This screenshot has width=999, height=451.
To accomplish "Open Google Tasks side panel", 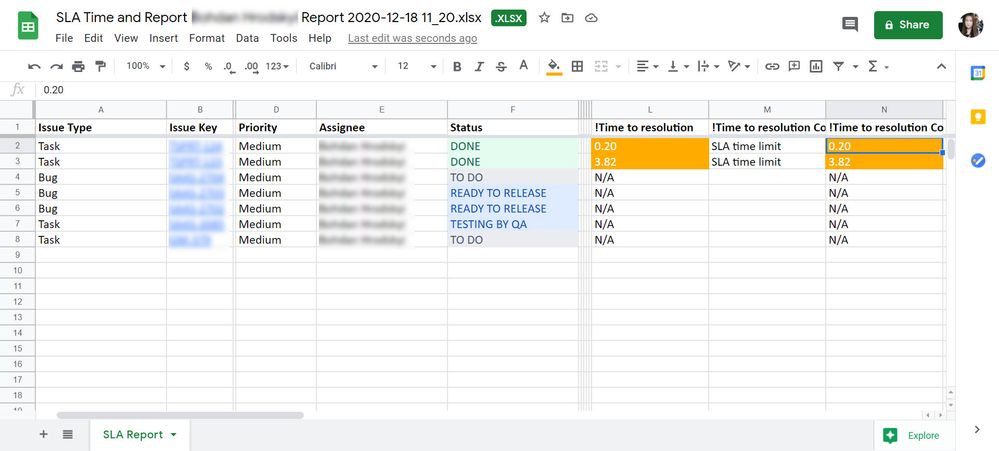I will (x=978, y=161).
